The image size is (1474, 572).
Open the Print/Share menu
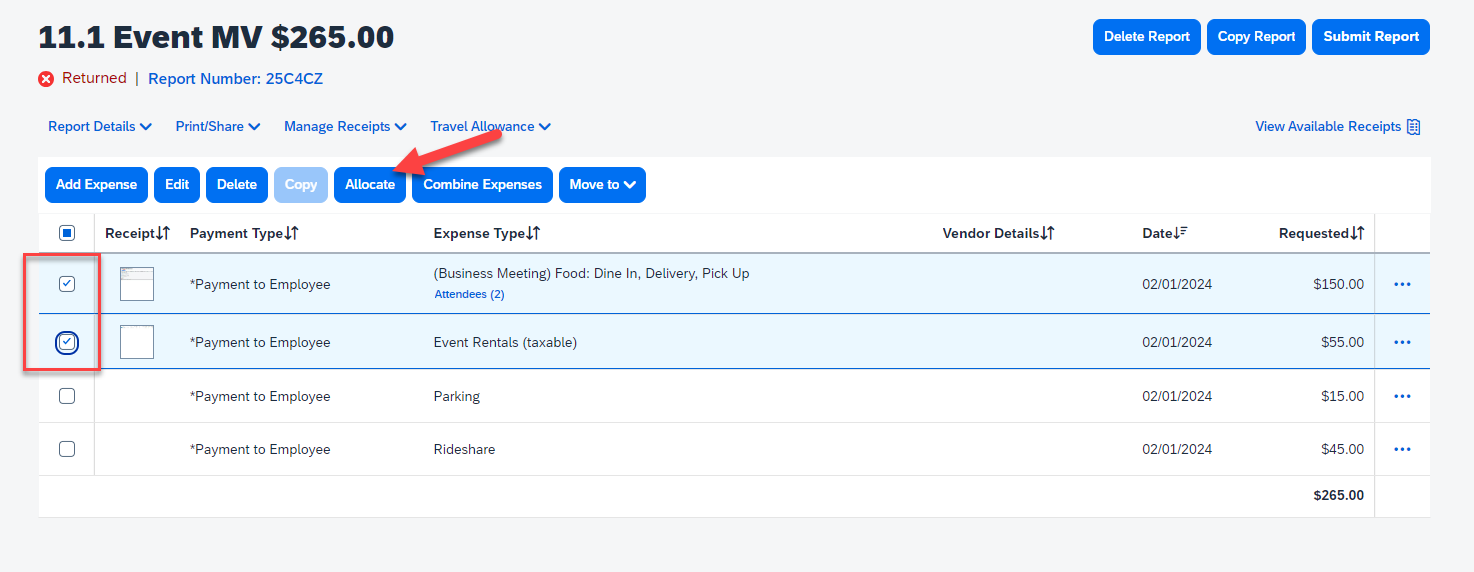click(x=218, y=127)
